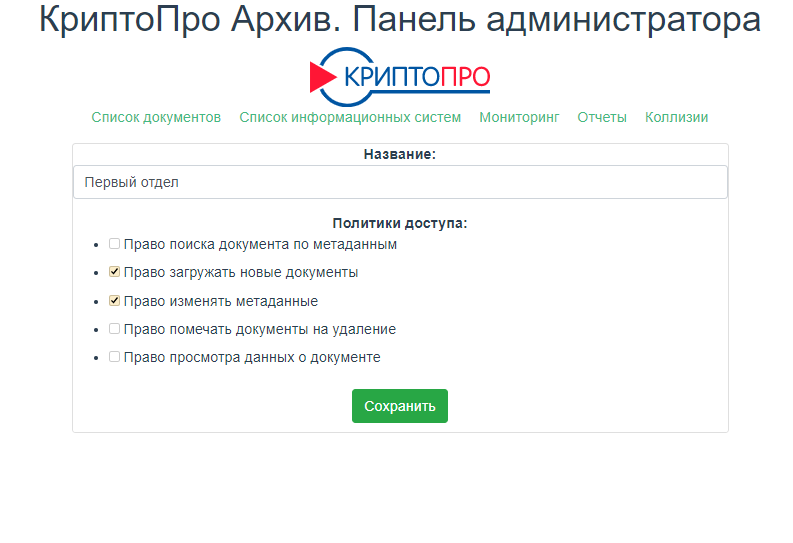The image size is (793, 543).
Task: Click the КриптоПро logo image
Action: pyautogui.click(x=400, y=77)
